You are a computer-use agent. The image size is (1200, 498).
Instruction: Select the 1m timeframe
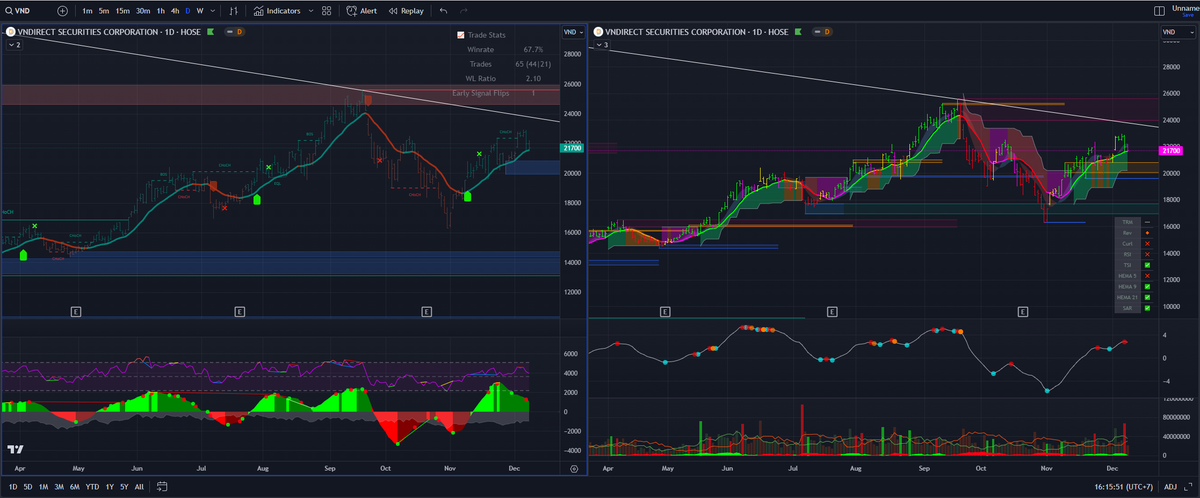88,10
